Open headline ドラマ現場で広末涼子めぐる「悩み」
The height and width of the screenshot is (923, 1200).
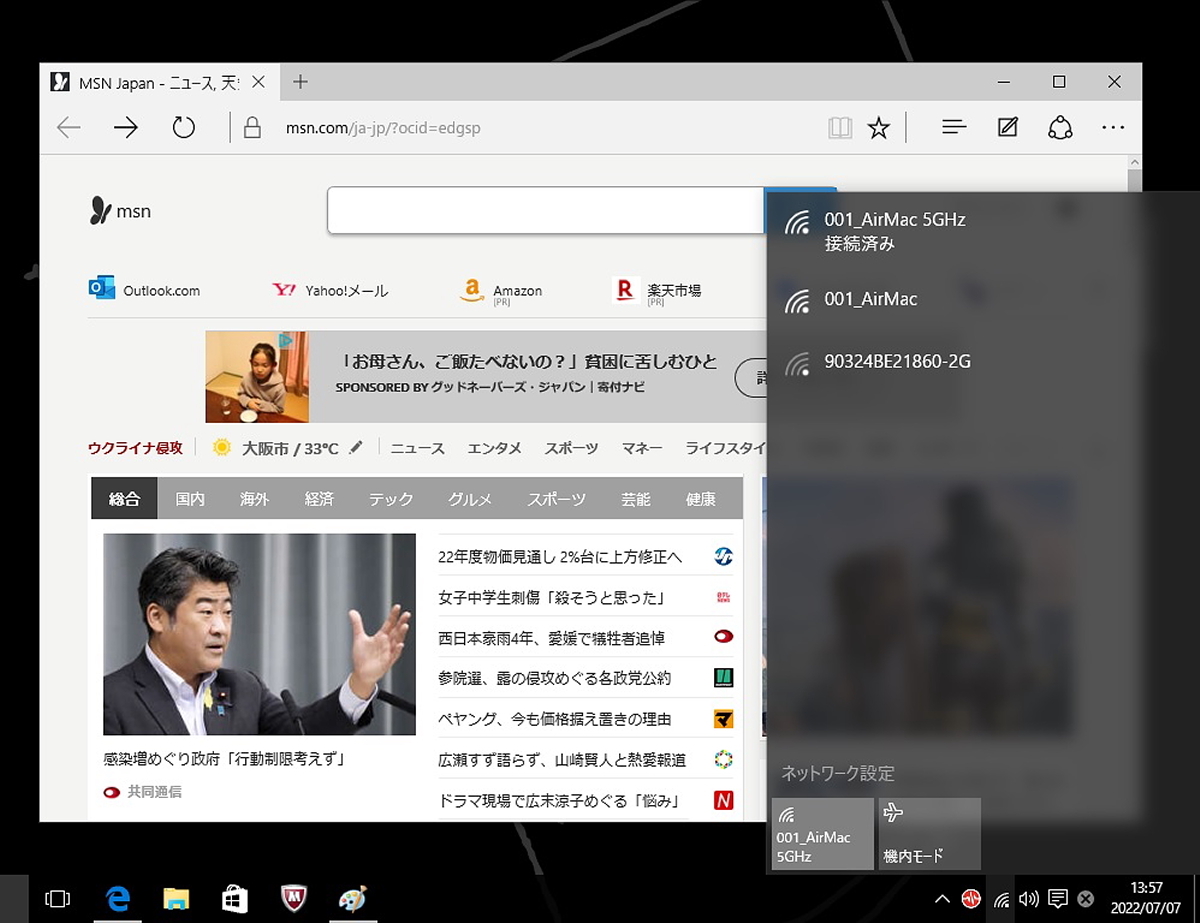[559, 801]
